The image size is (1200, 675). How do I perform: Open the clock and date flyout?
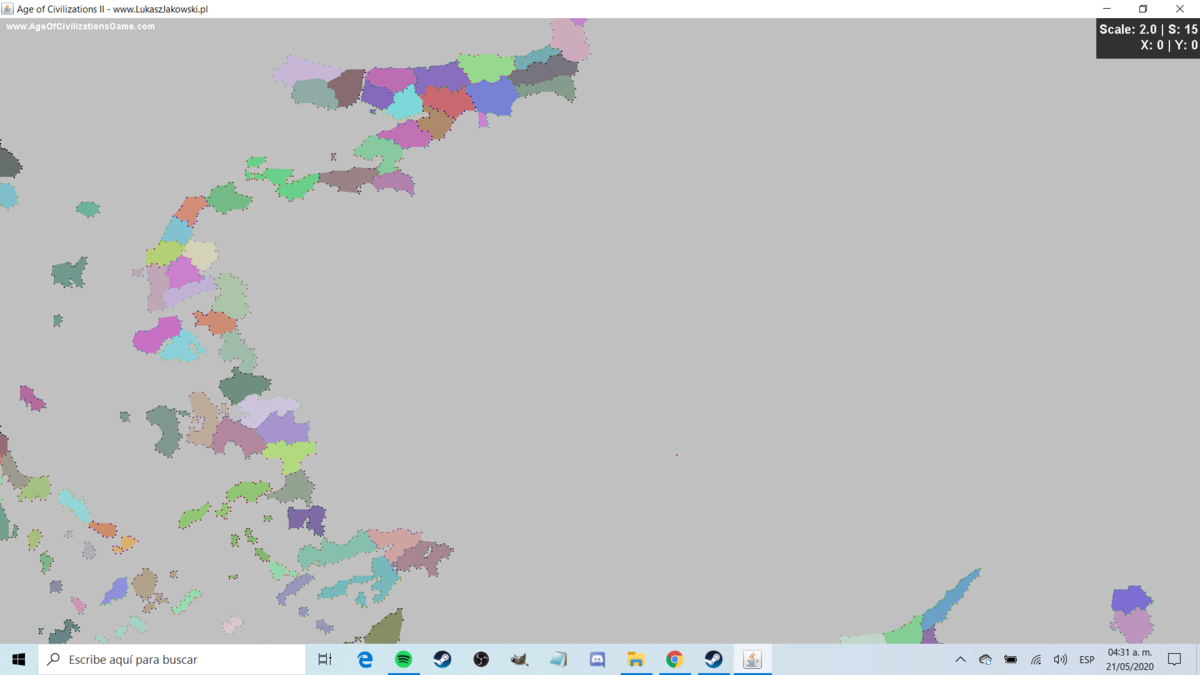click(1130, 660)
